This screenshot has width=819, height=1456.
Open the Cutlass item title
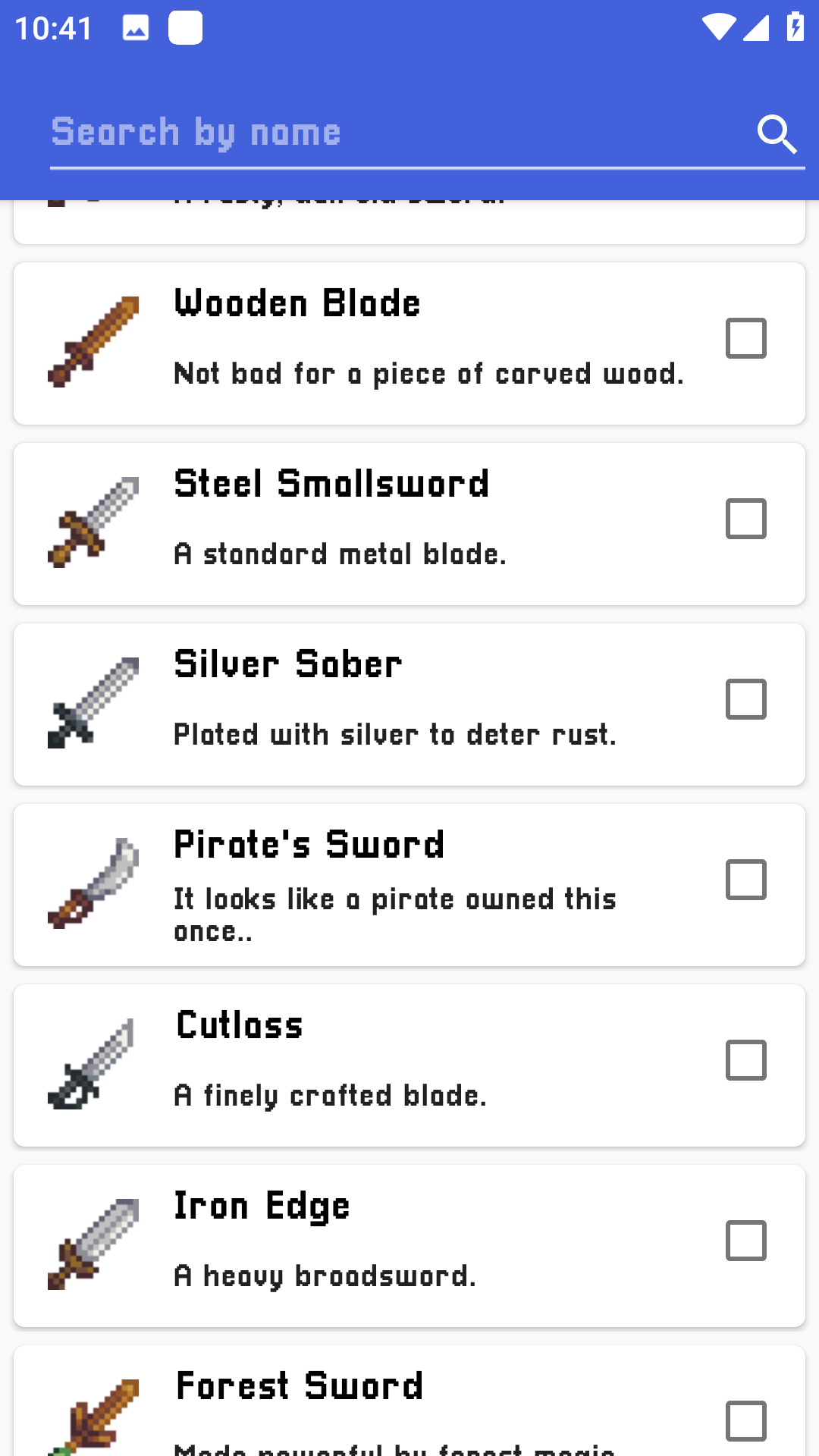tap(240, 1025)
